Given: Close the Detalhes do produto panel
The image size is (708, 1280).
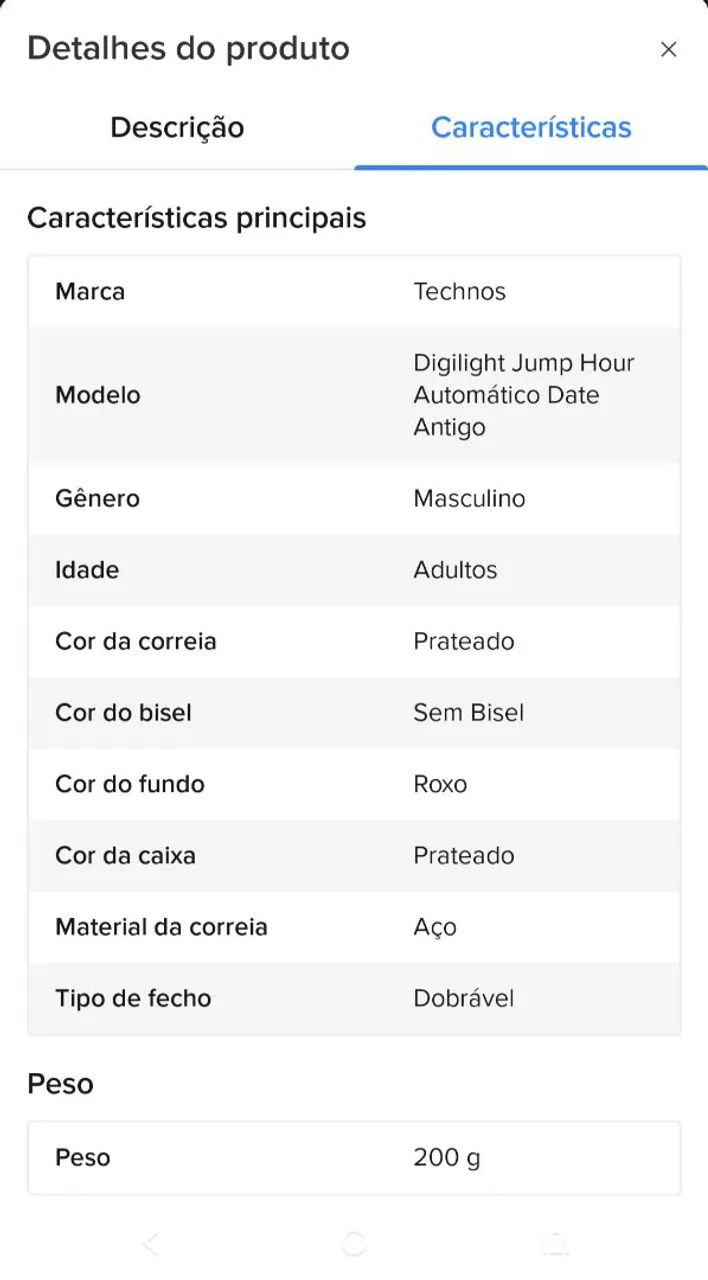Looking at the screenshot, I should 669,49.
